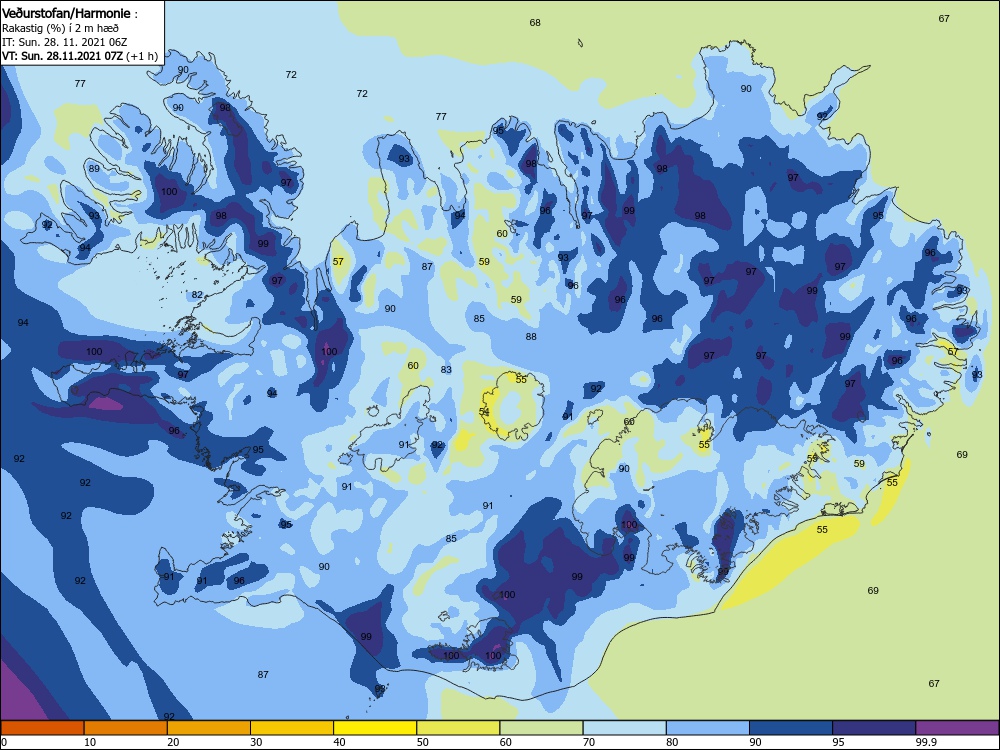The image size is (1000, 750).
Task: Click the "IT: Sun. 28. 11. 2021 06Z" line
Action: 64,42
